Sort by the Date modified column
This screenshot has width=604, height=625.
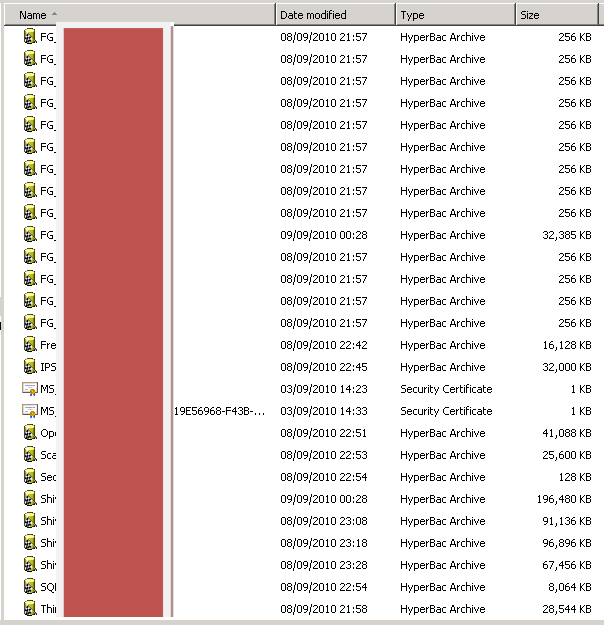[313, 15]
